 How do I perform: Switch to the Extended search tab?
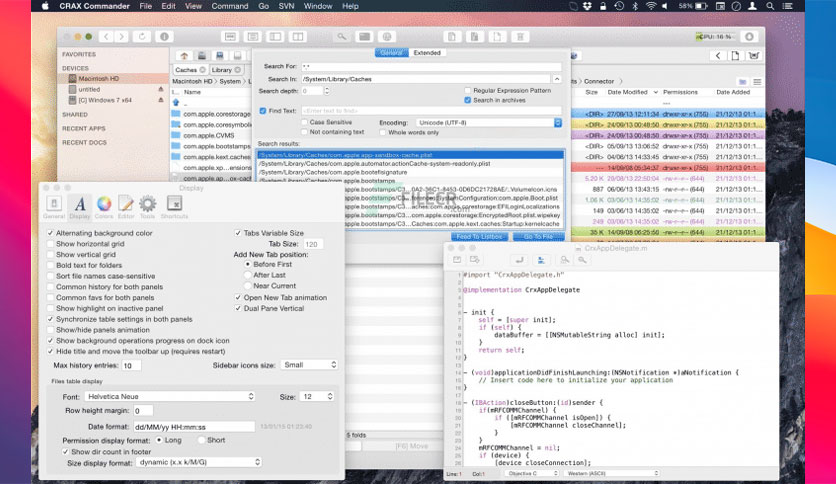tap(427, 53)
